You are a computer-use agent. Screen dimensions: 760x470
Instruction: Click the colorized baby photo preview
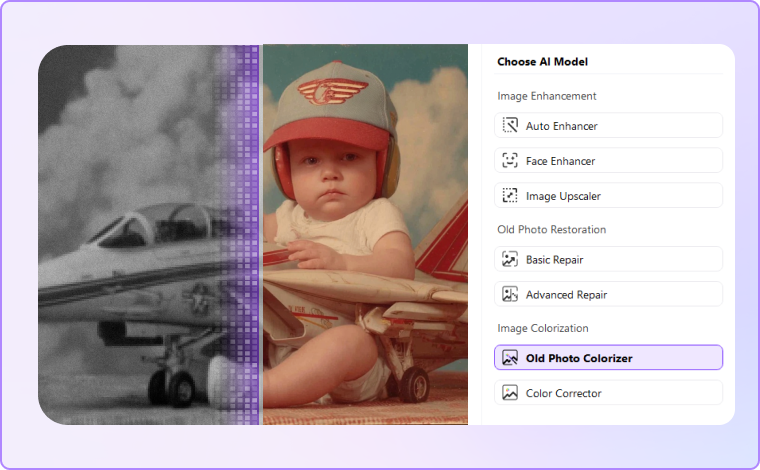point(365,235)
